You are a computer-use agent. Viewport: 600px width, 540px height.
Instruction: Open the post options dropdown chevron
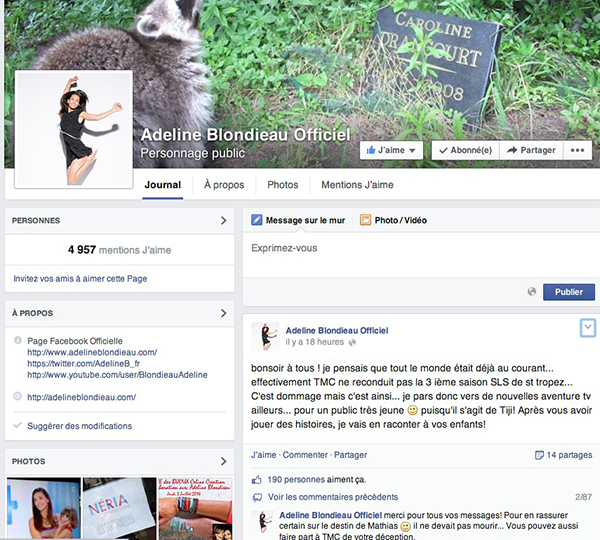tap(588, 328)
